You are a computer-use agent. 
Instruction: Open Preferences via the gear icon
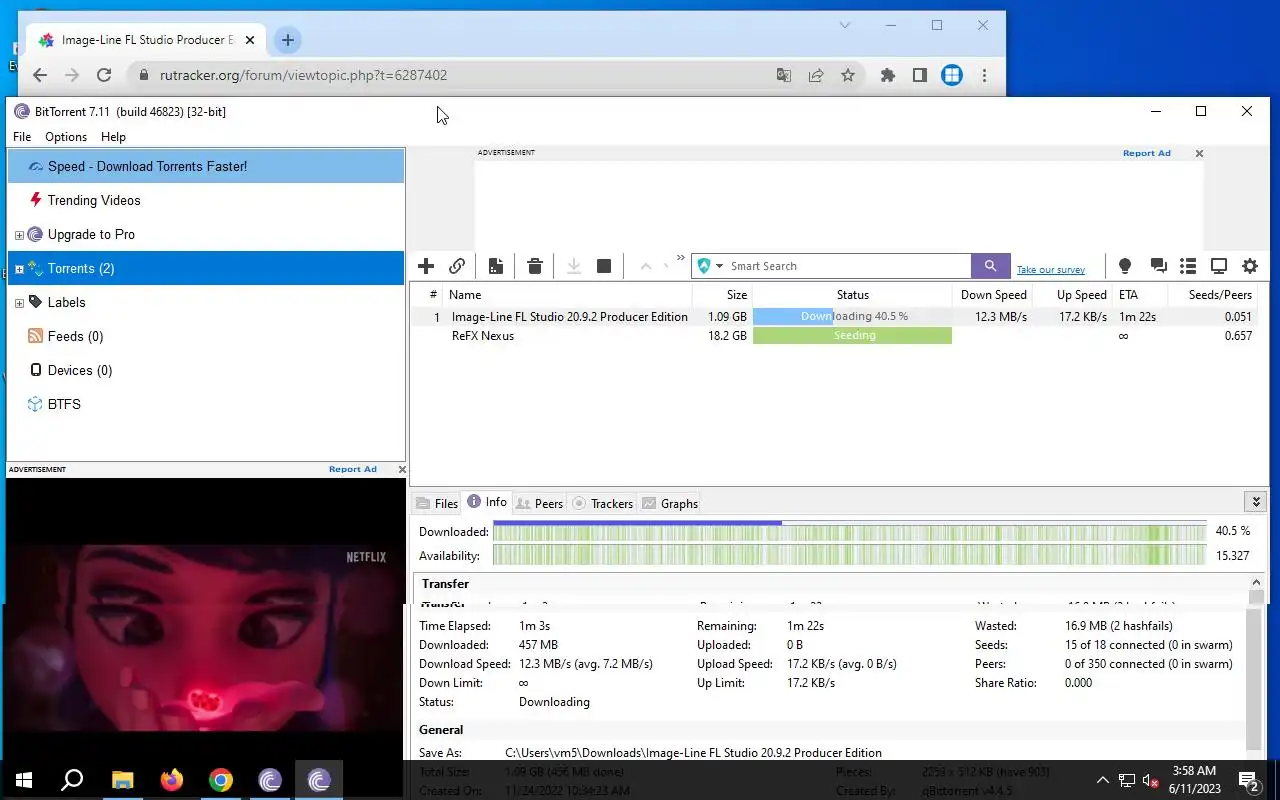pyautogui.click(x=1250, y=266)
